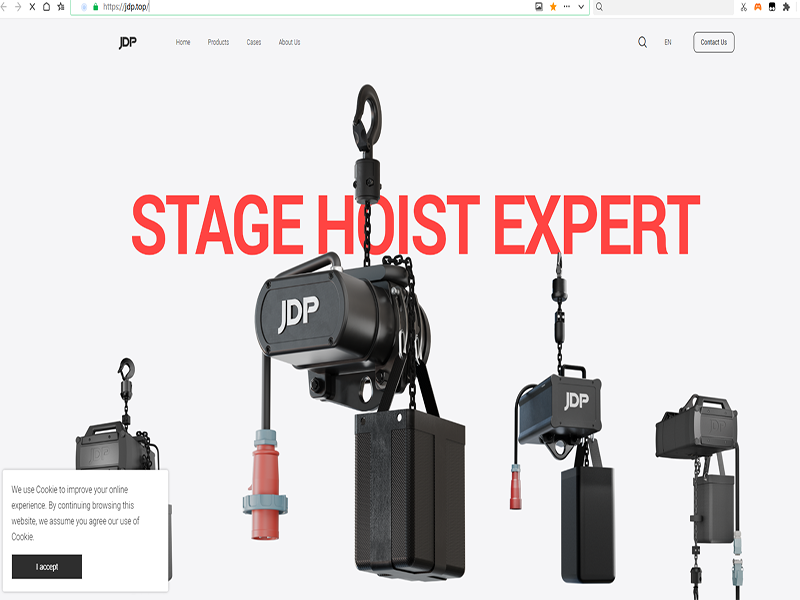
Task: Go to the browser home page icon
Action: [x=46, y=6]
